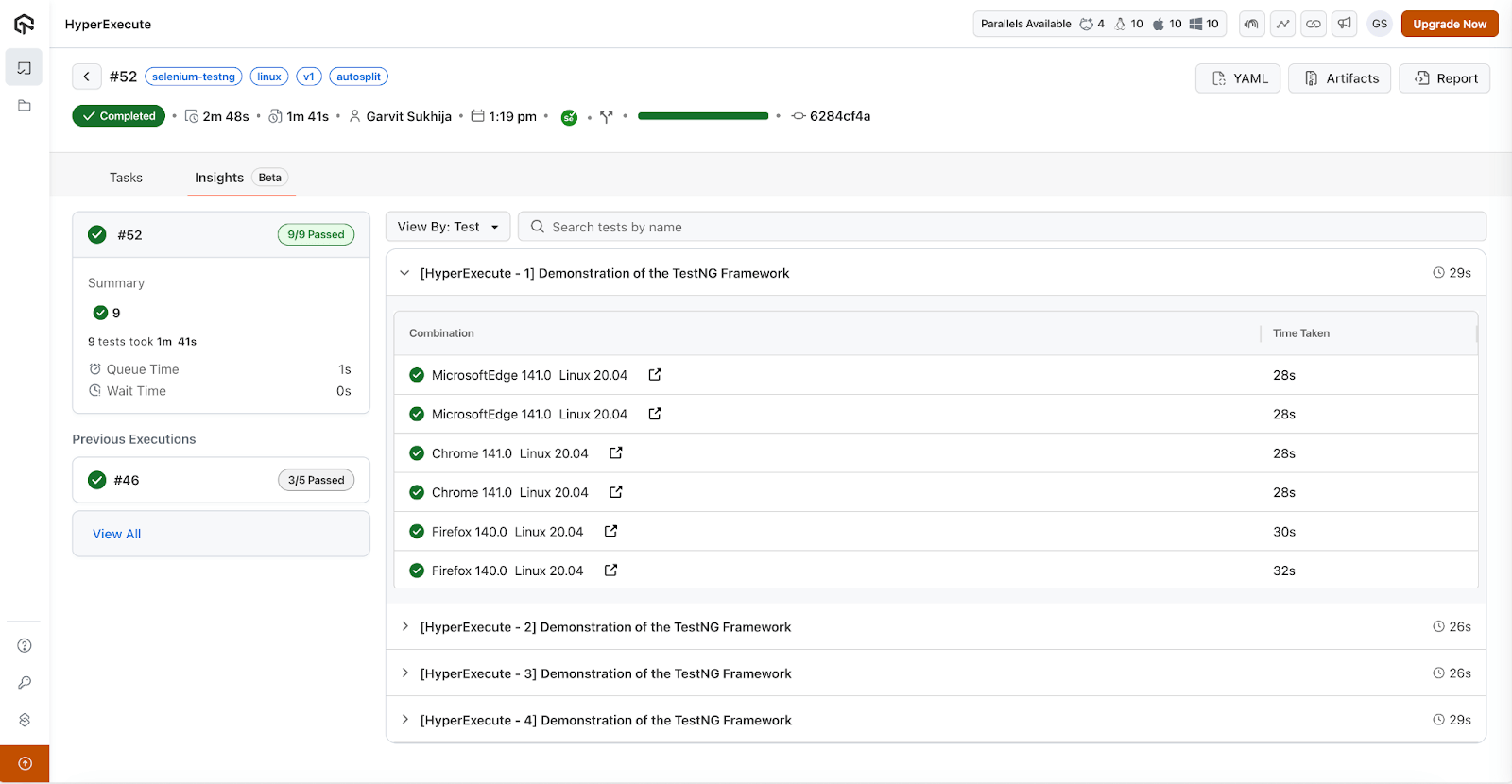The image size is (1512, 784).
Task: Click the View All executions link
Action: coord(116,534)
